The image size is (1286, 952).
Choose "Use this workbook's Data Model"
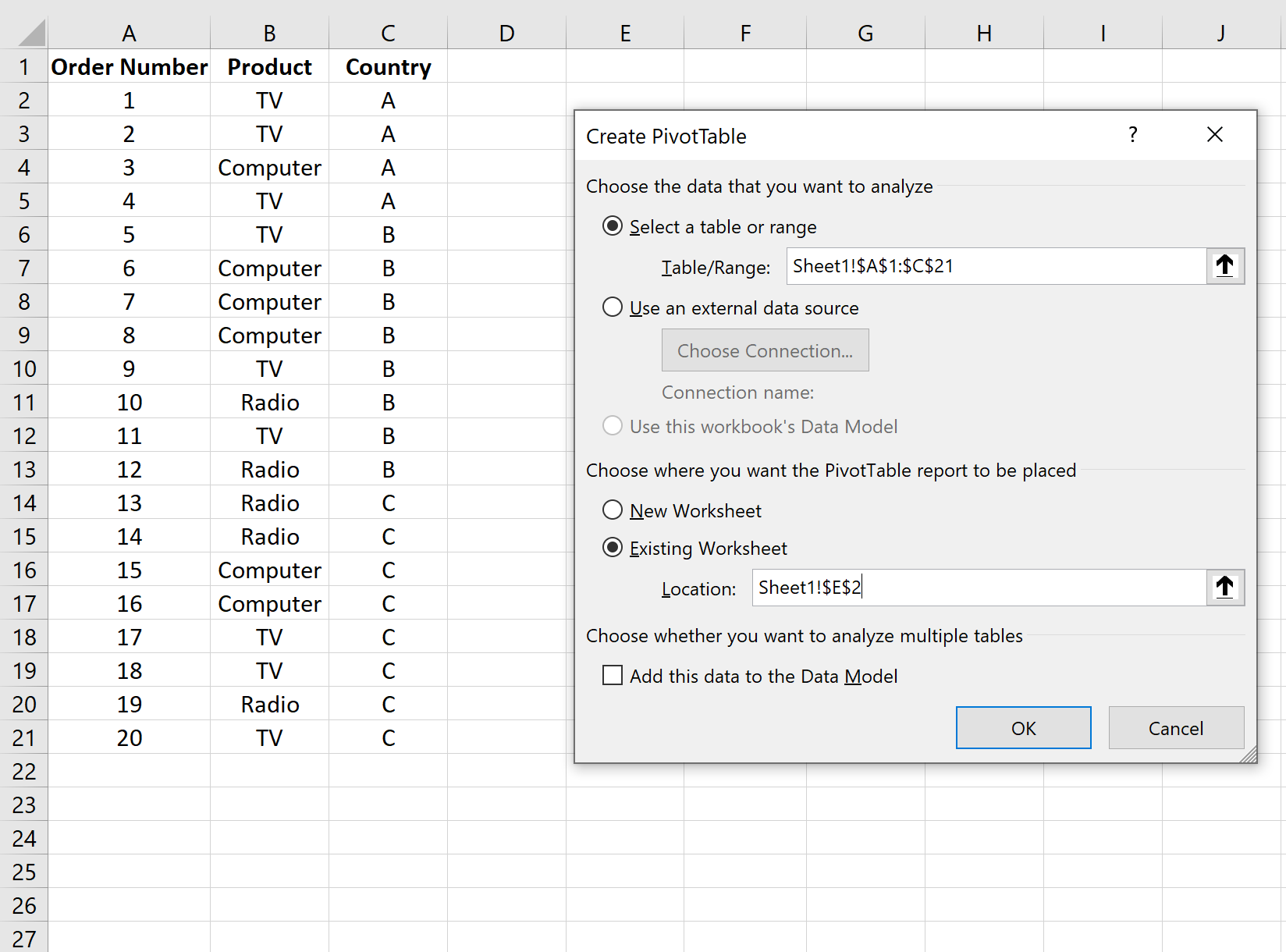613,426
